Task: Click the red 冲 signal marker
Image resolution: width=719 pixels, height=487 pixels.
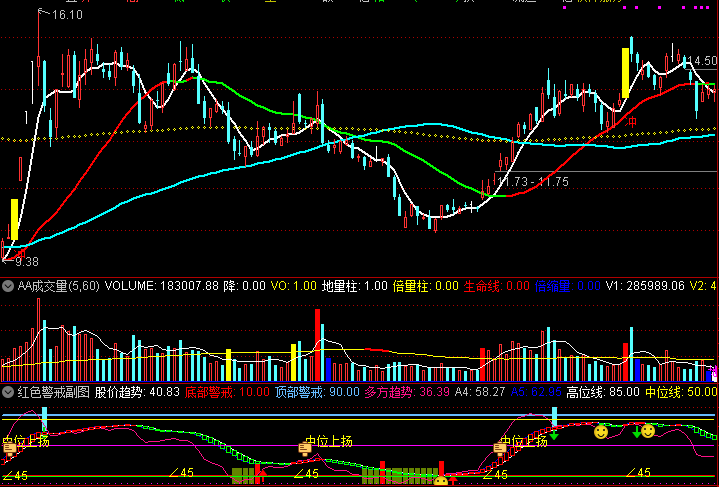Action: [x=631, y=122]
